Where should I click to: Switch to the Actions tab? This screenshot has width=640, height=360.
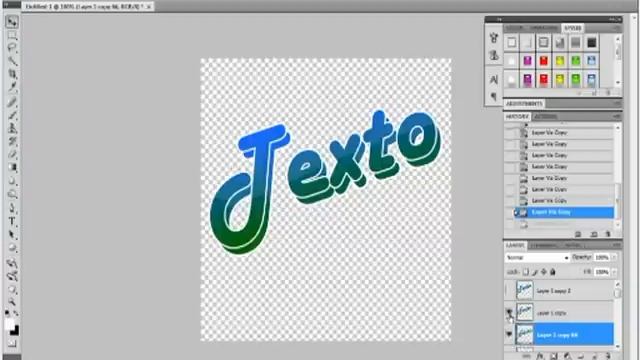click(545, 117)
